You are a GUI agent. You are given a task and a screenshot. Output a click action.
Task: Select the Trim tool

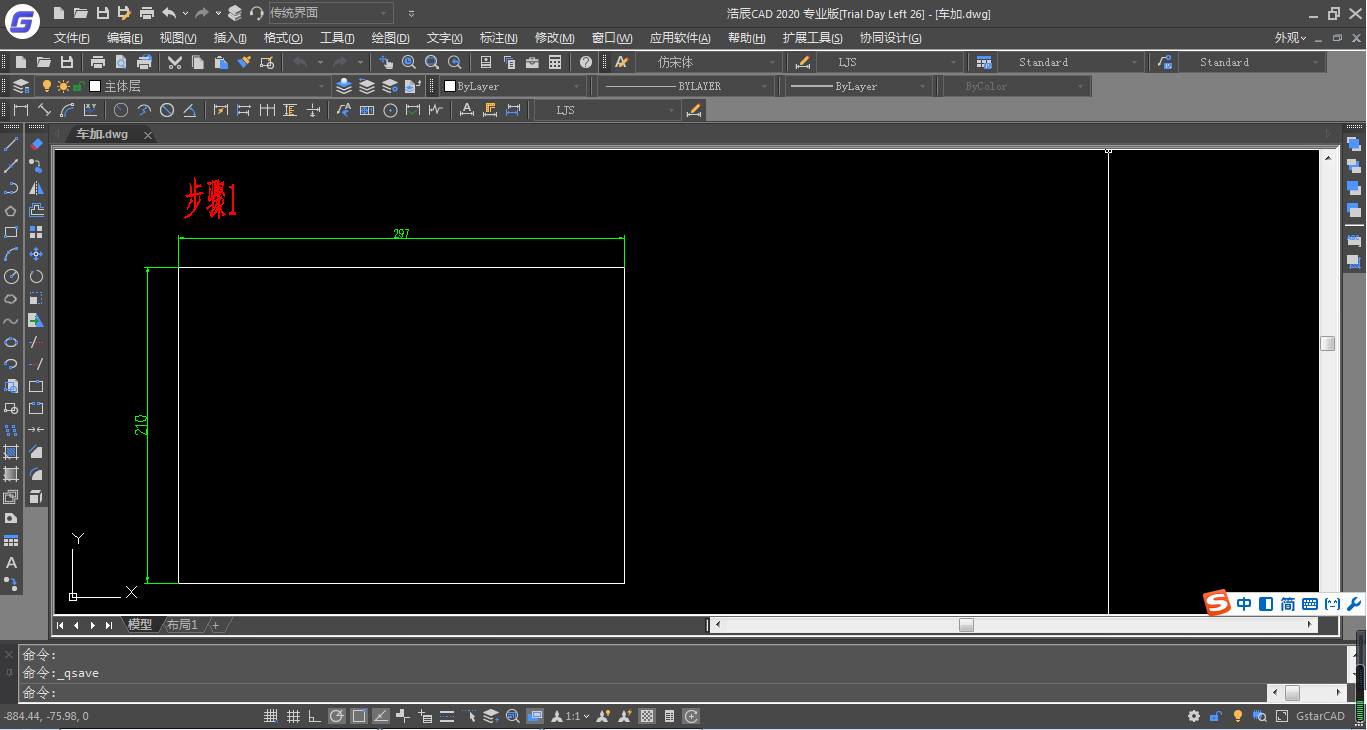[36, 342]
